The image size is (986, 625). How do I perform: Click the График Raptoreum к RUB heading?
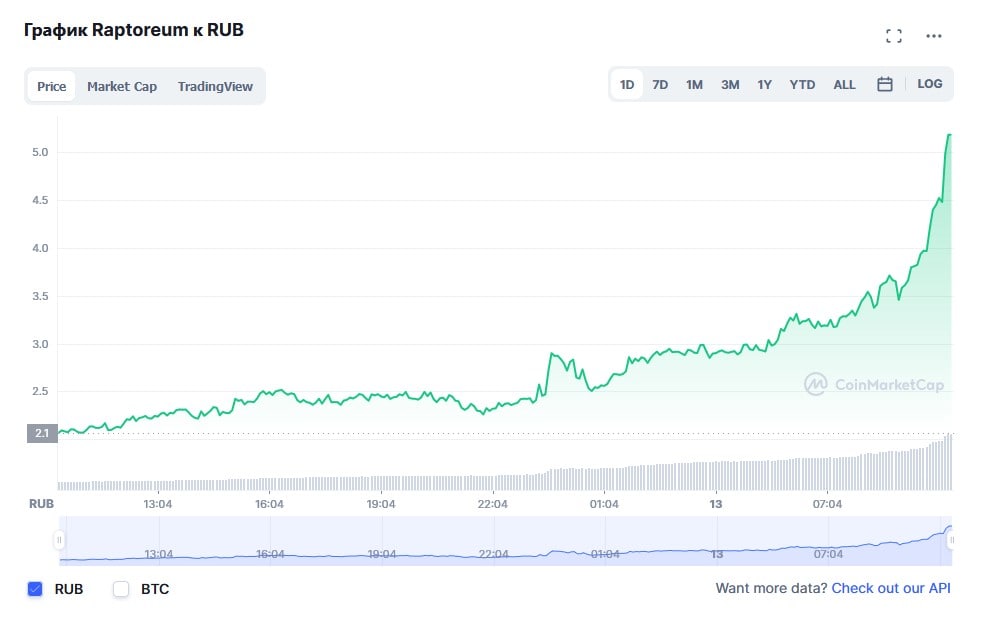[x=133, y=30]
